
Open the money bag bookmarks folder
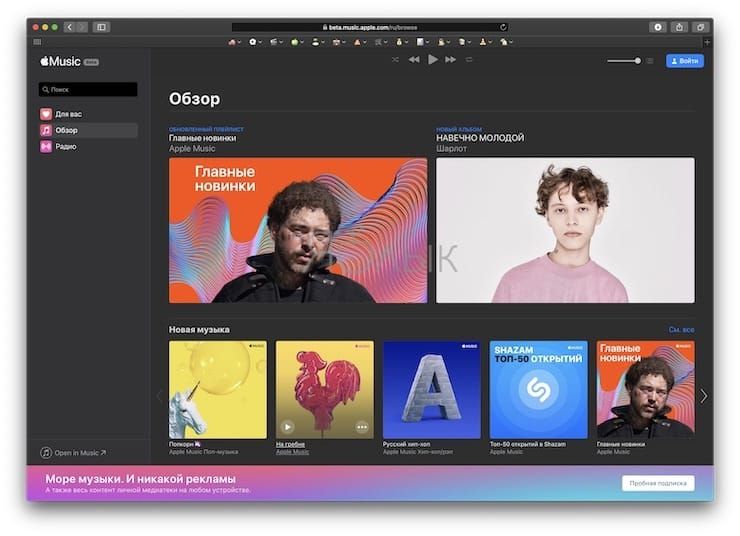pos(400,42)
